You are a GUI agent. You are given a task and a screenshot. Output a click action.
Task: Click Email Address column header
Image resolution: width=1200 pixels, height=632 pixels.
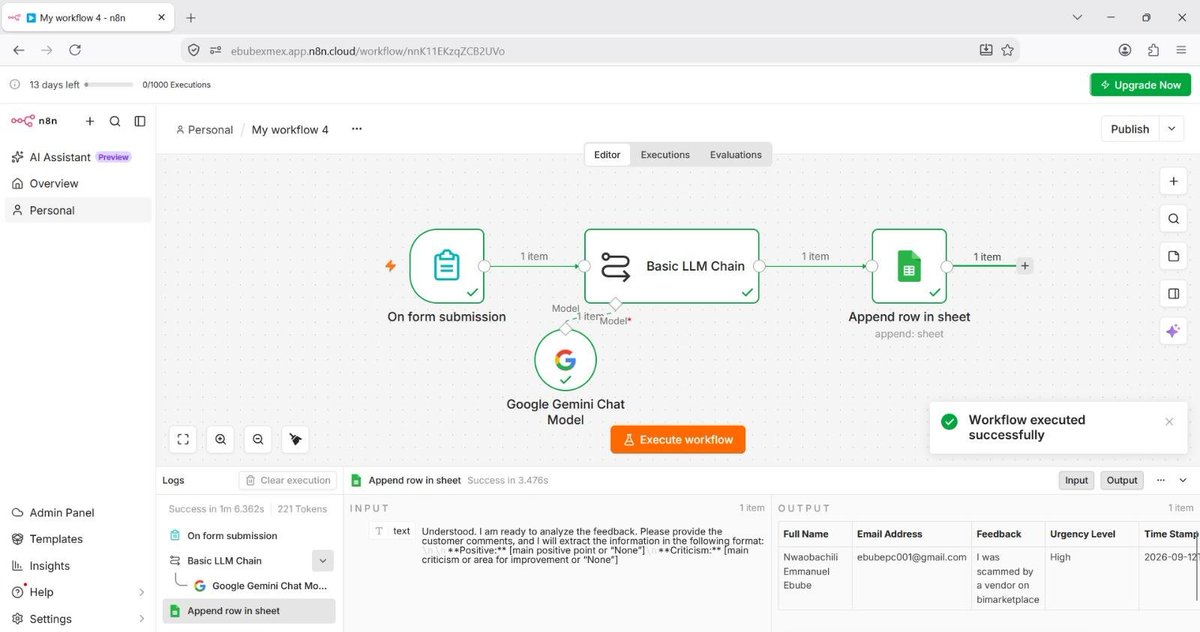tap(911, 534)
